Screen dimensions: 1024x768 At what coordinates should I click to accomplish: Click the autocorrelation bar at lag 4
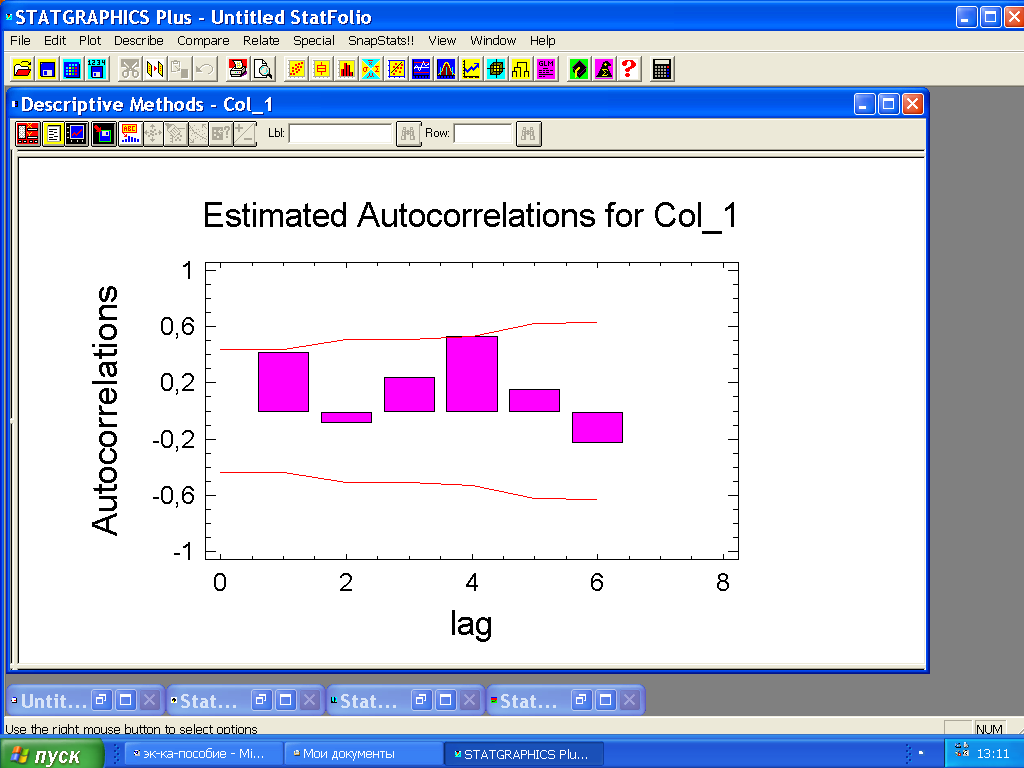[x=472, y=374]
